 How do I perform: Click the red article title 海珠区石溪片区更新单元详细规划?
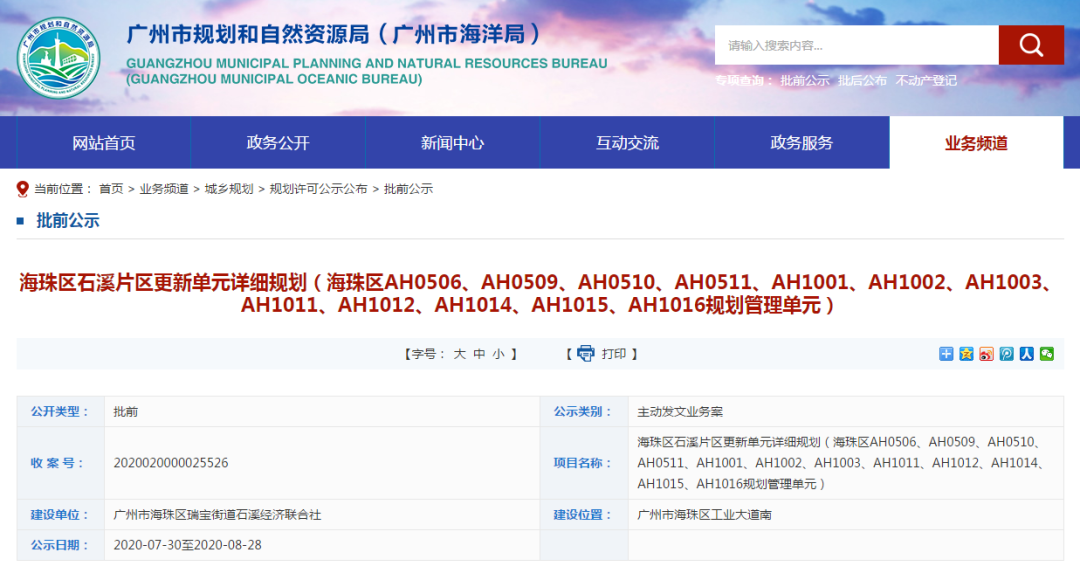pyautogui.click(x=540, y=293)
